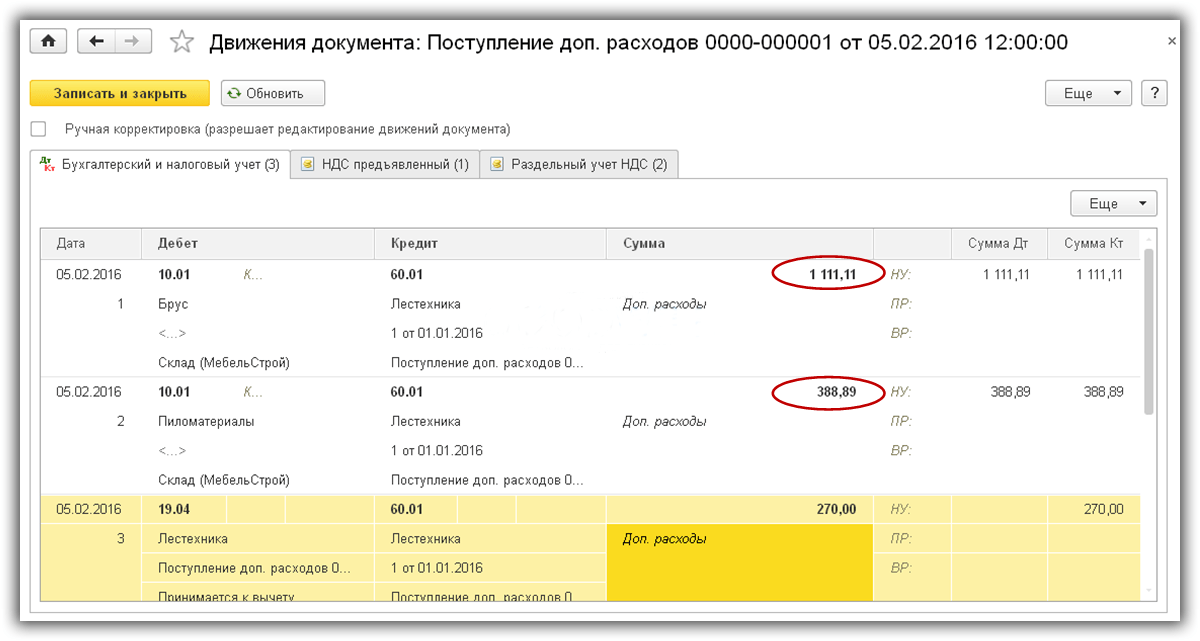Switch to НДС предъявленный (1) tab
The width and height of the screenshot is (1200, 641).
point(385,165)
